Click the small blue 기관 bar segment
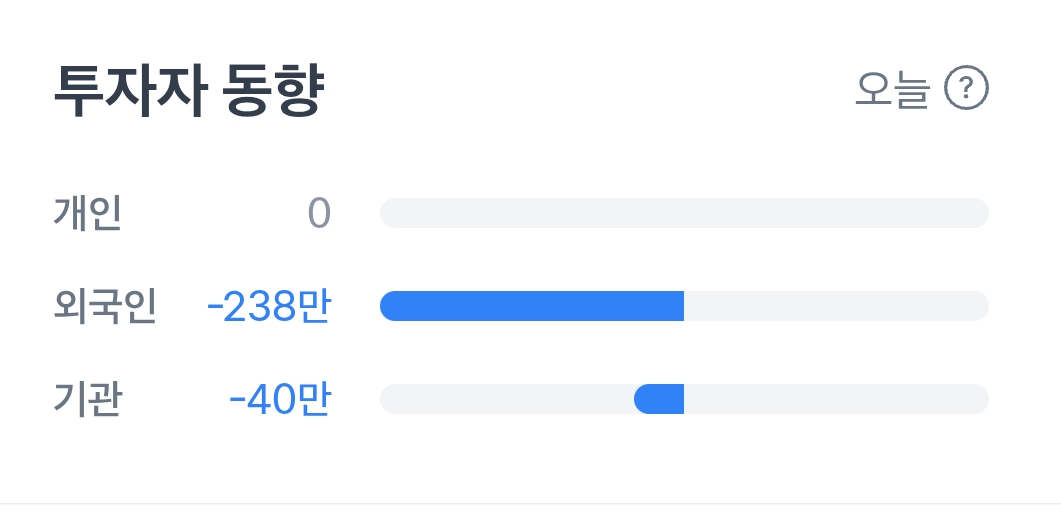Image resolution: width=1061 pixels, height=519 pixels. (x=660, y=399)
